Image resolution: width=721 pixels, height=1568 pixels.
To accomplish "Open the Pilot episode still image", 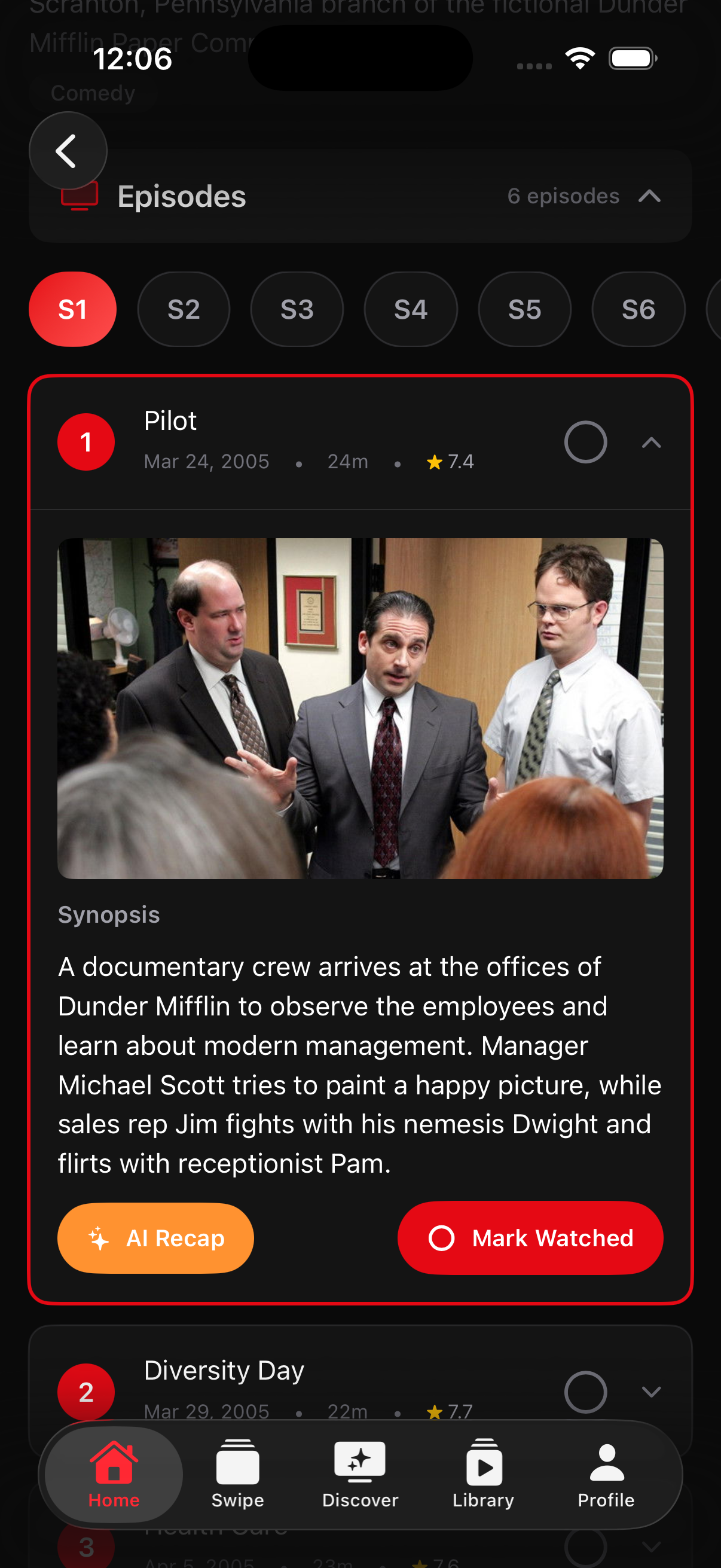I will 360,708.
